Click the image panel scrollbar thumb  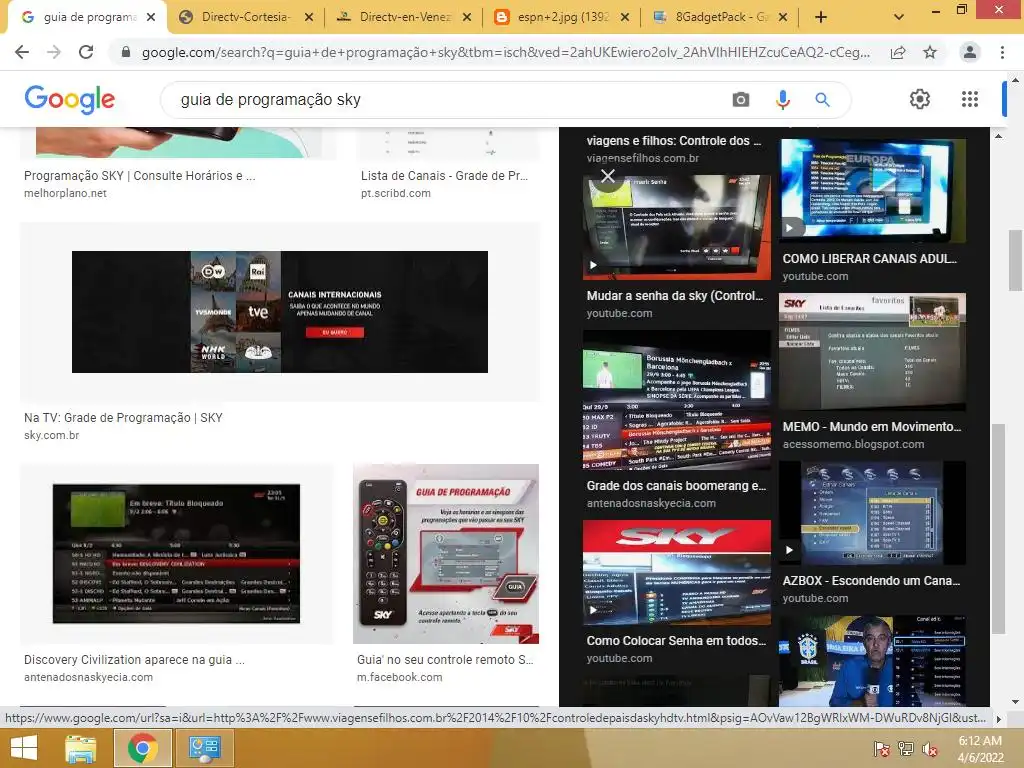998,529
